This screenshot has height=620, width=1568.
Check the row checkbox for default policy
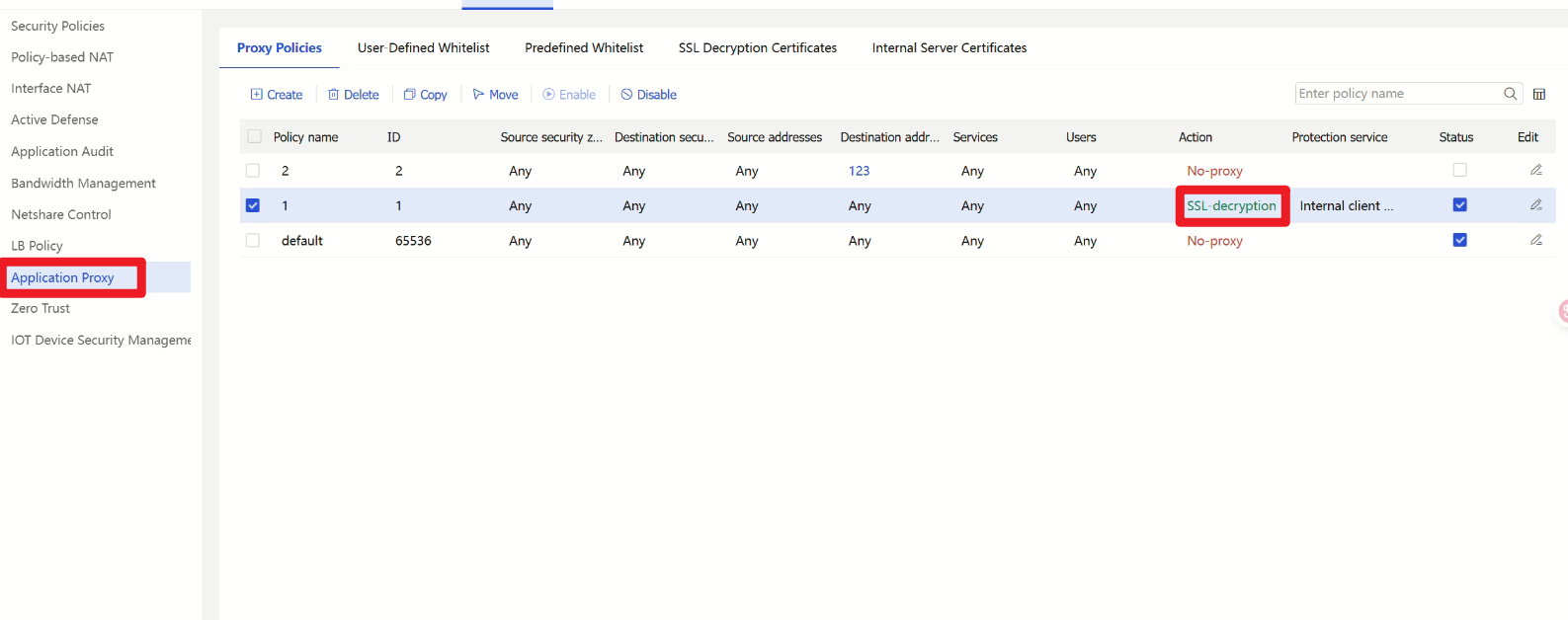point(253,241)
